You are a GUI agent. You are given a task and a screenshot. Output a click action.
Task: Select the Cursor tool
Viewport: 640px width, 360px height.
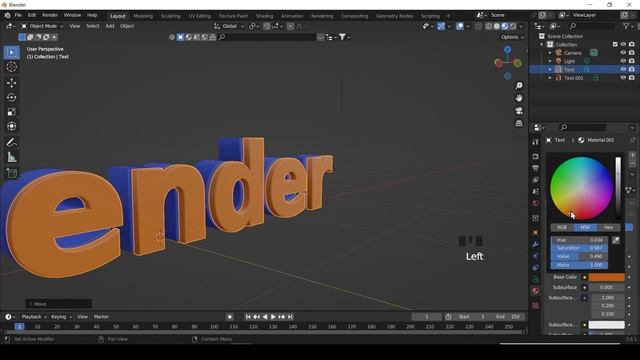pos(11,67)
